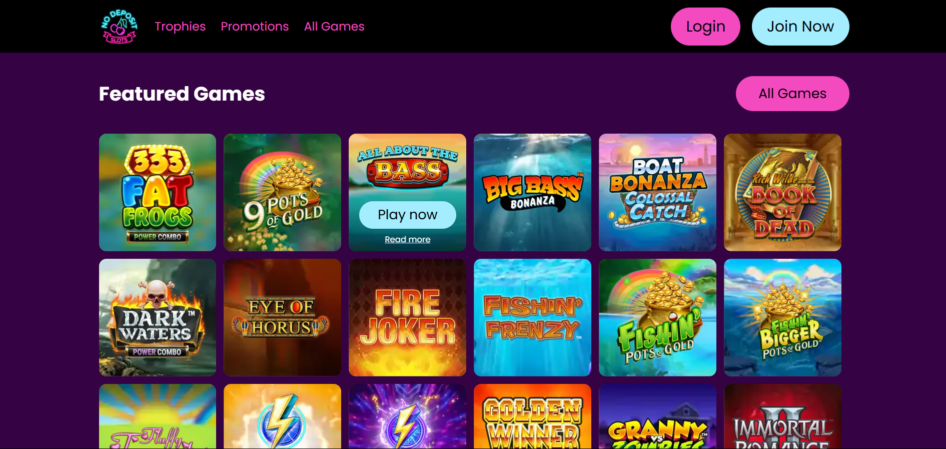Open the Trophies menu item
This screenshot has height=449, width=946.
coord(180,27)
